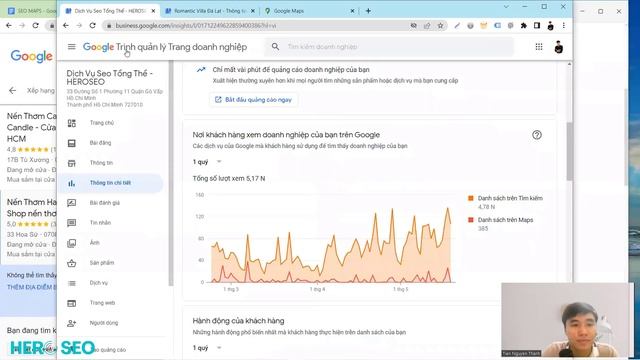Open the Chrome extensions puzzle icon
Image resolution: width=640 pixels, height=360 pixels.
pyautogui.click(x=524, y=25)
